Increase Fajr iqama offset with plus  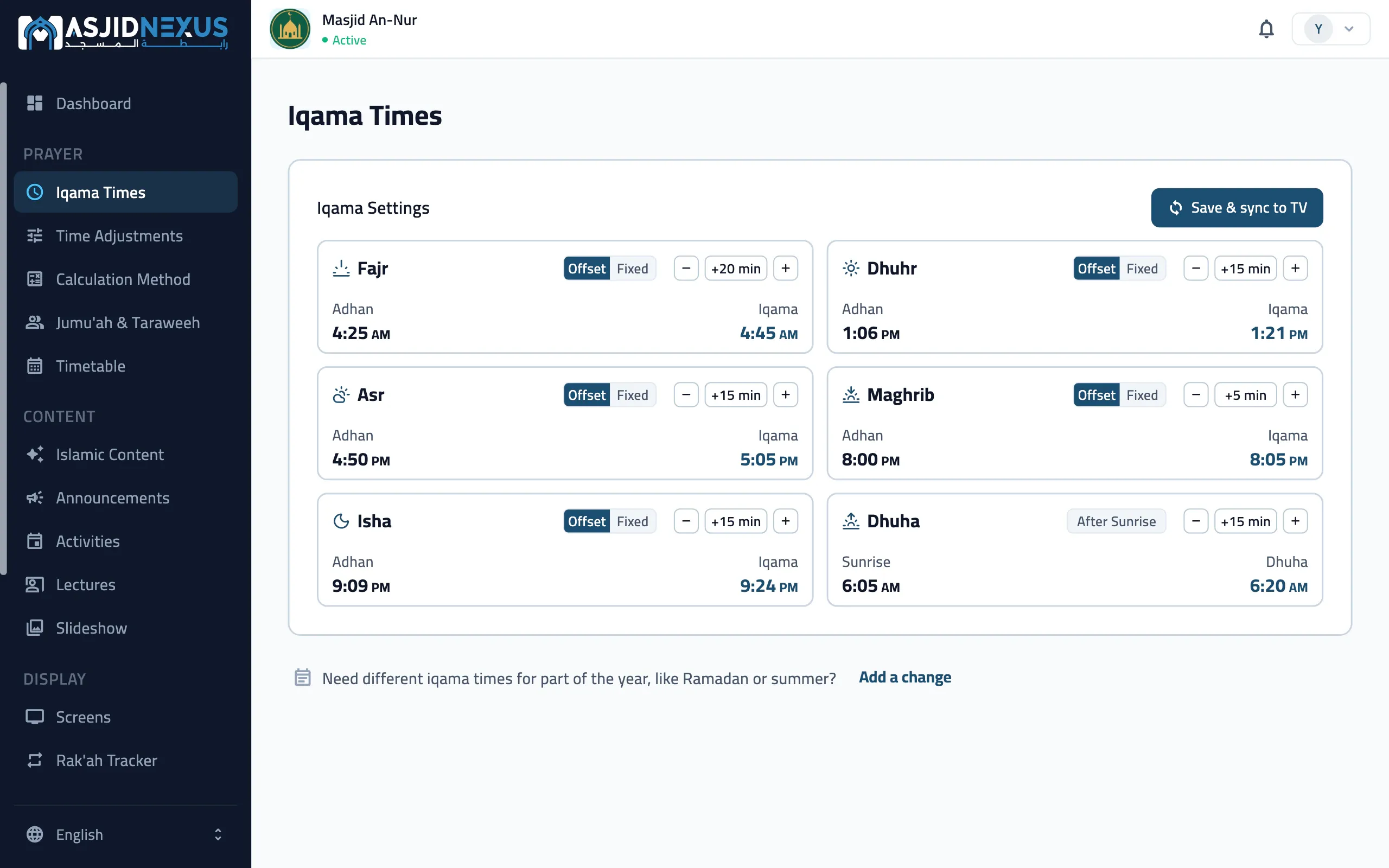click(785, 268)
